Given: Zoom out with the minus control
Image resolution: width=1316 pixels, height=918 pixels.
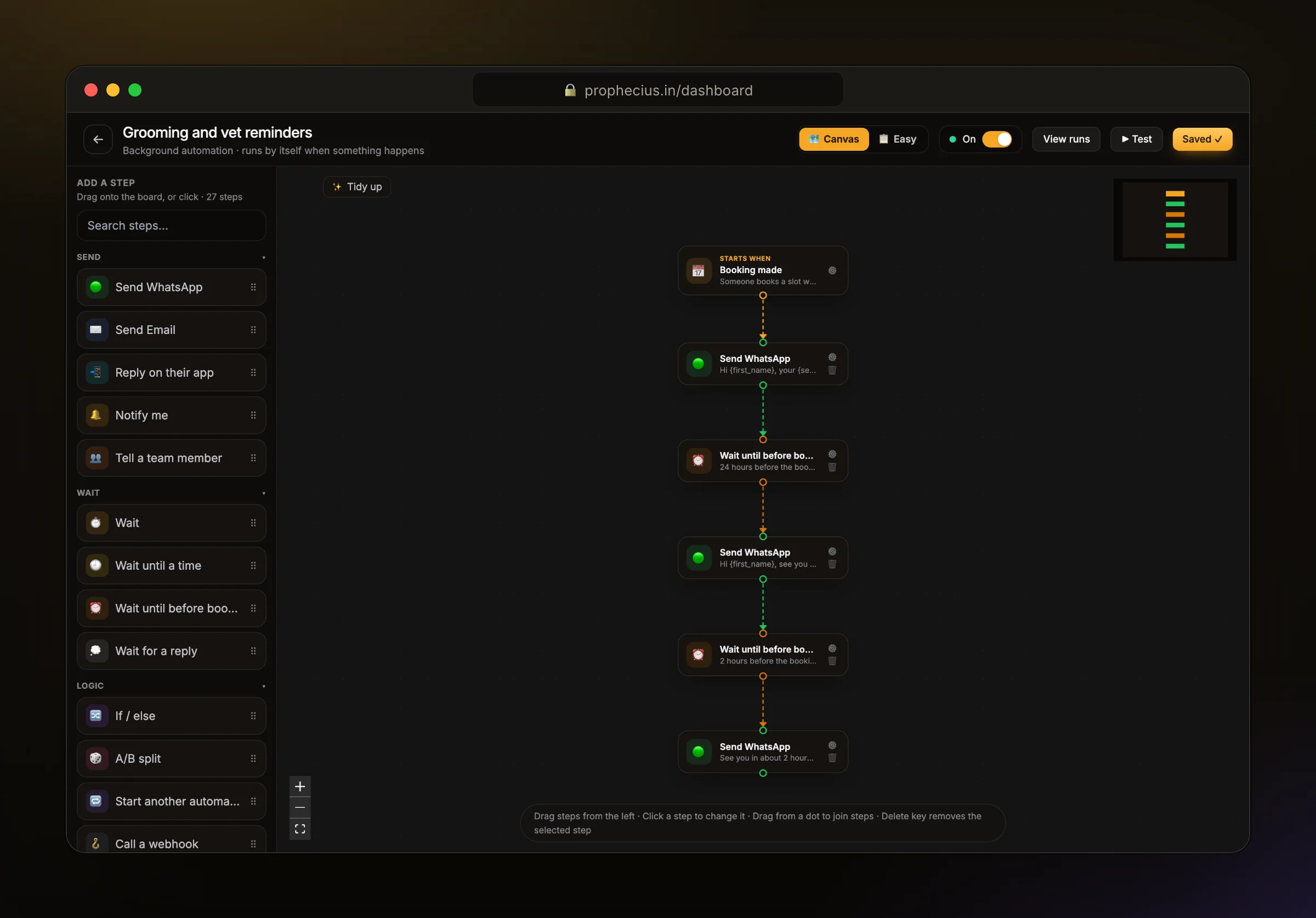Looking at the screenshot, I should pyautogui.click(x=300, y=807).
